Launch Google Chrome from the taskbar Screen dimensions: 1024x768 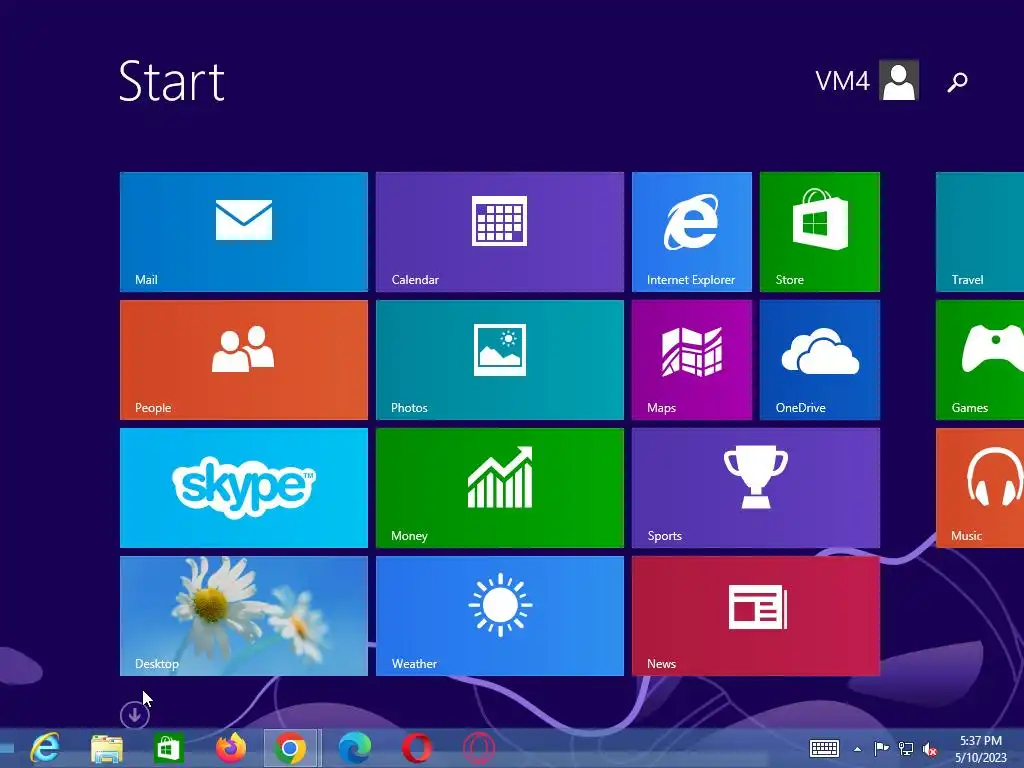(291, 748)
